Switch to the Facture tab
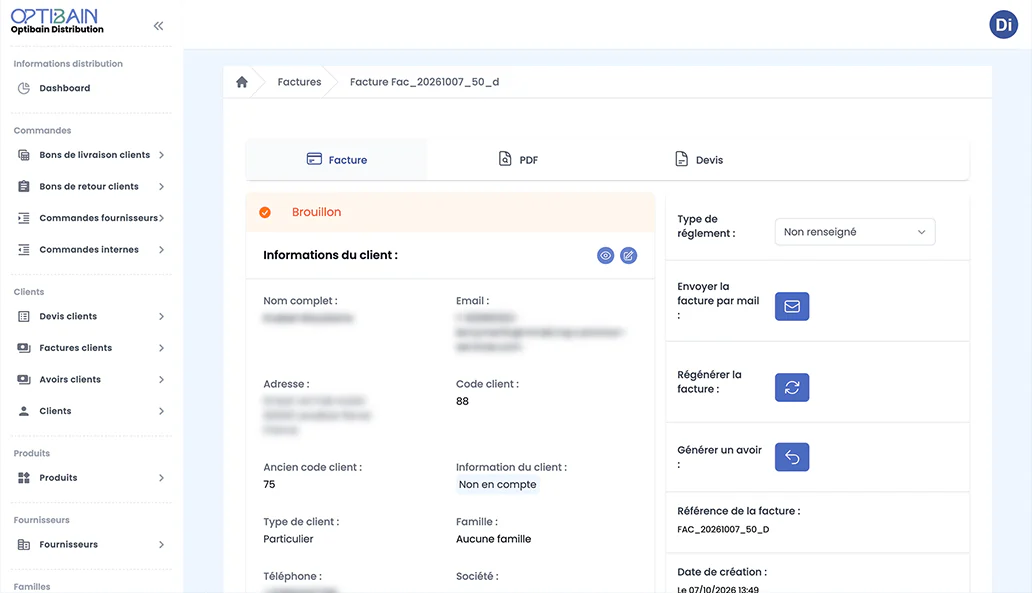 pyautogui.click(x=336, y=159)
